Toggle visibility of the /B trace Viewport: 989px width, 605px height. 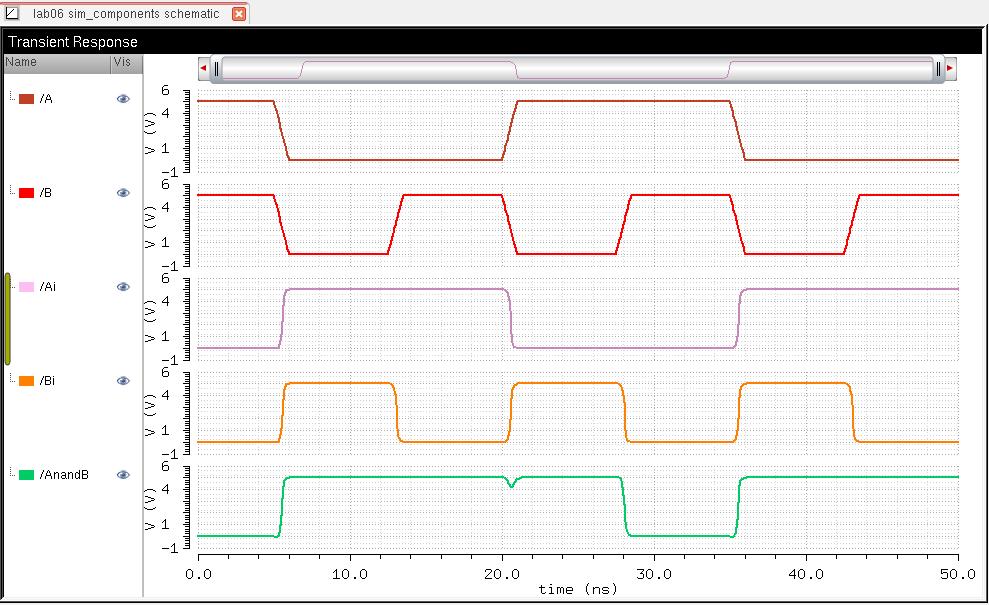point(123,193)
